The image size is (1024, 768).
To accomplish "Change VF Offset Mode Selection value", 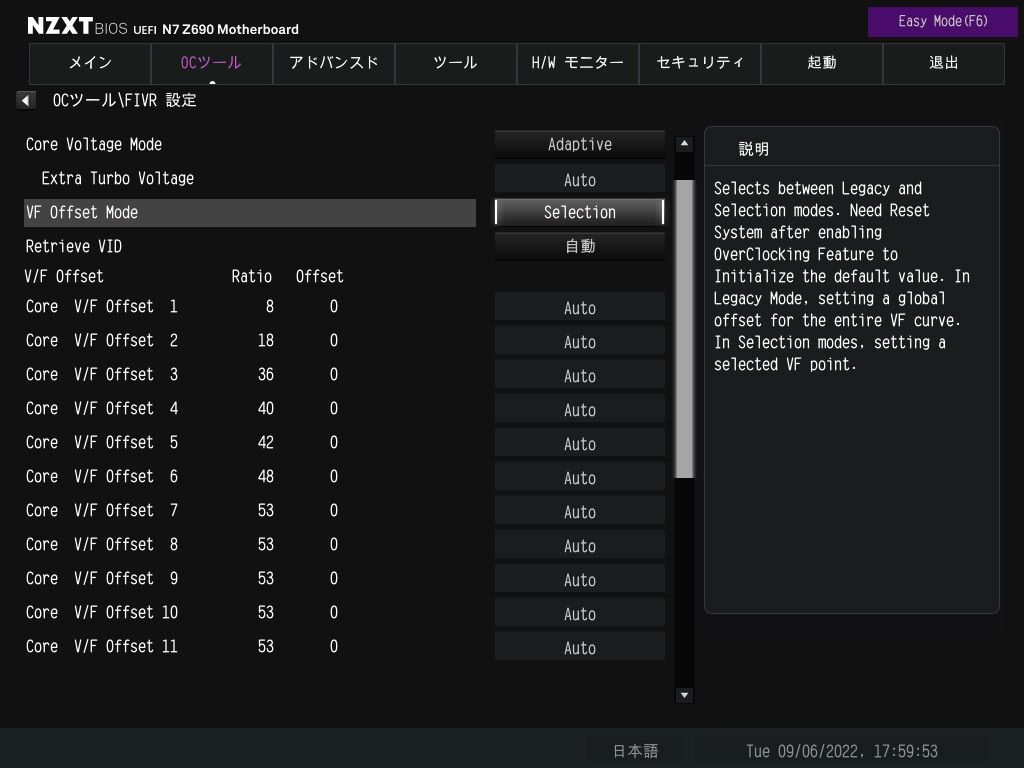I will (580, 212).
